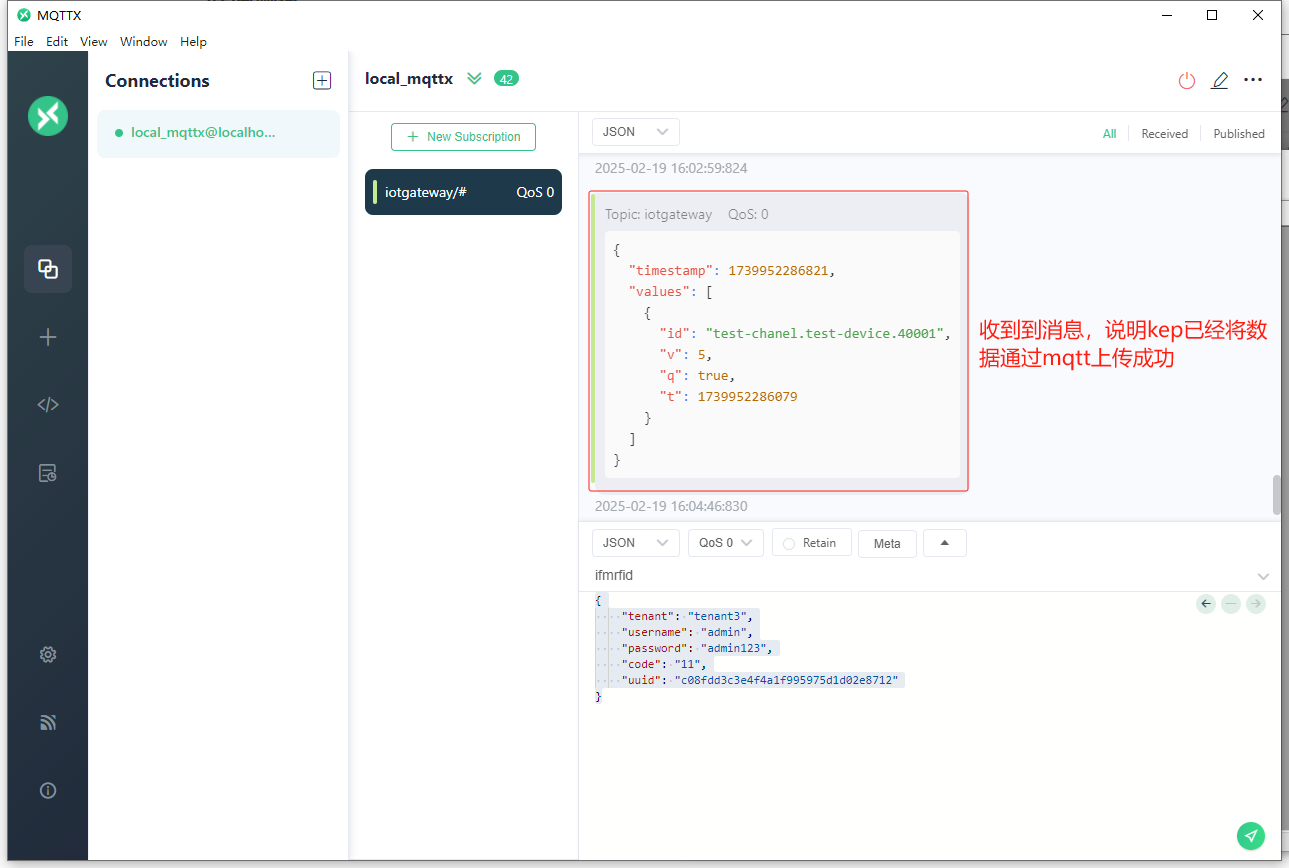Select the iotgateway/# subscription
Viewport: 1289px width, 868px height.
tap(463, 192)
